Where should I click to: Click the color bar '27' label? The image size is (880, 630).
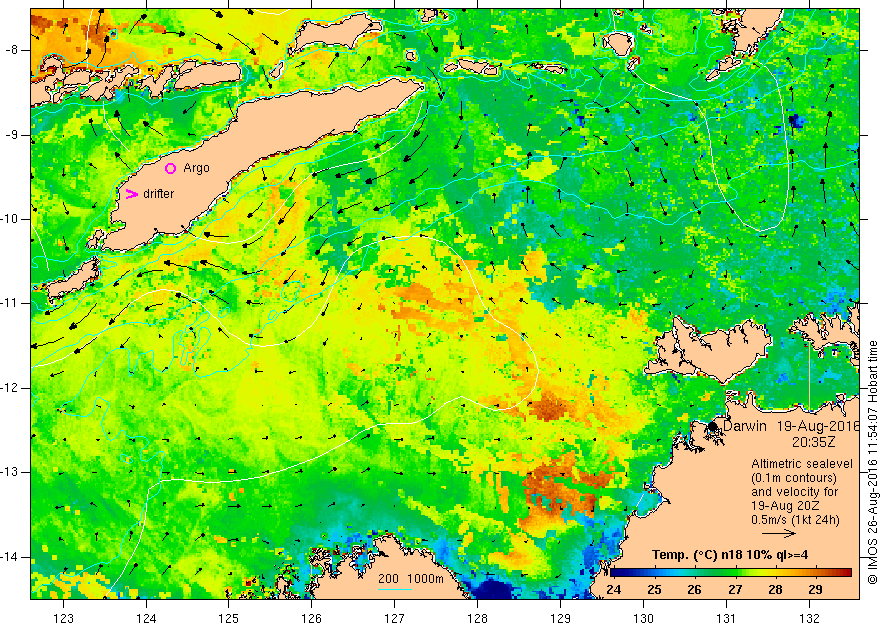[735, 590]
